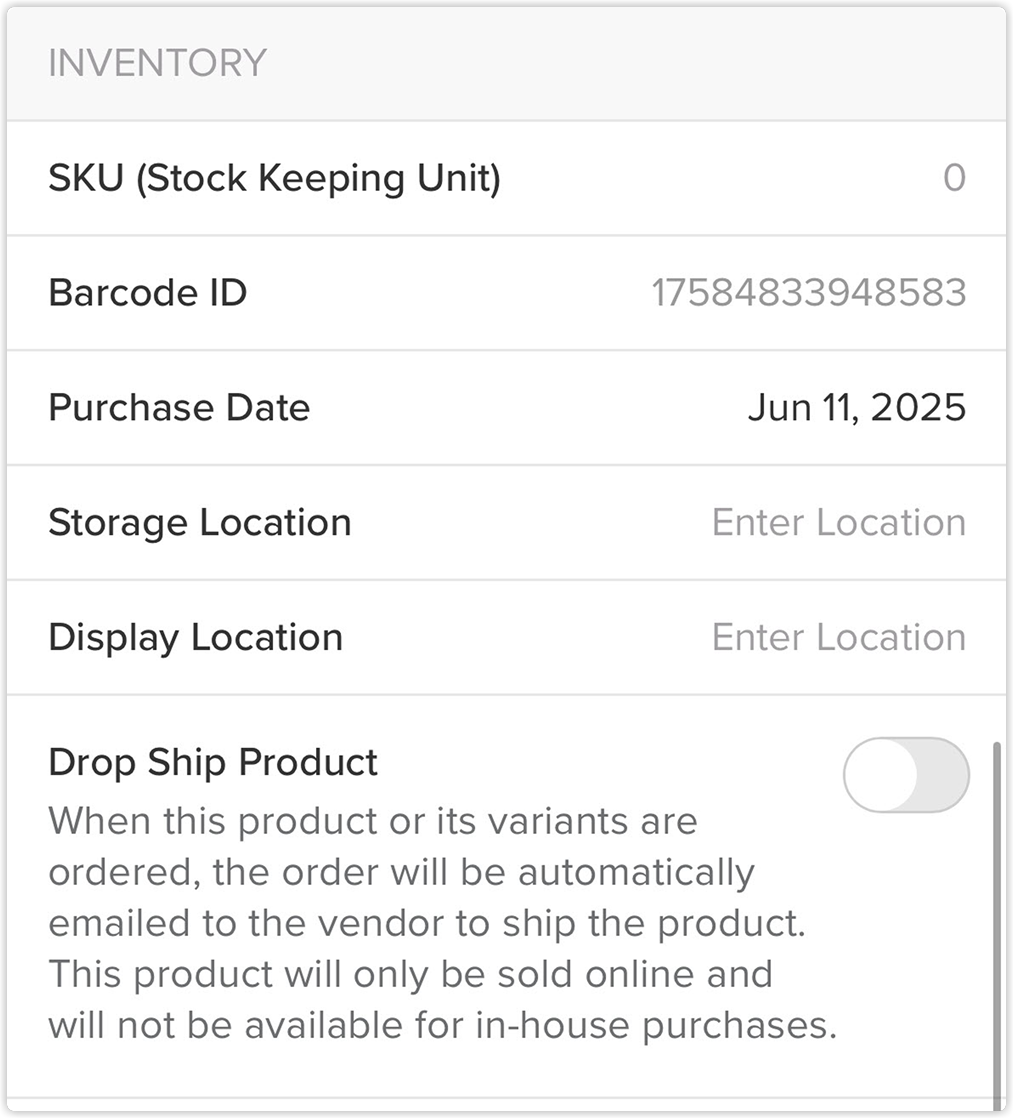Open the Purchase Date picker Jun 11, 2025

[857, 407]
